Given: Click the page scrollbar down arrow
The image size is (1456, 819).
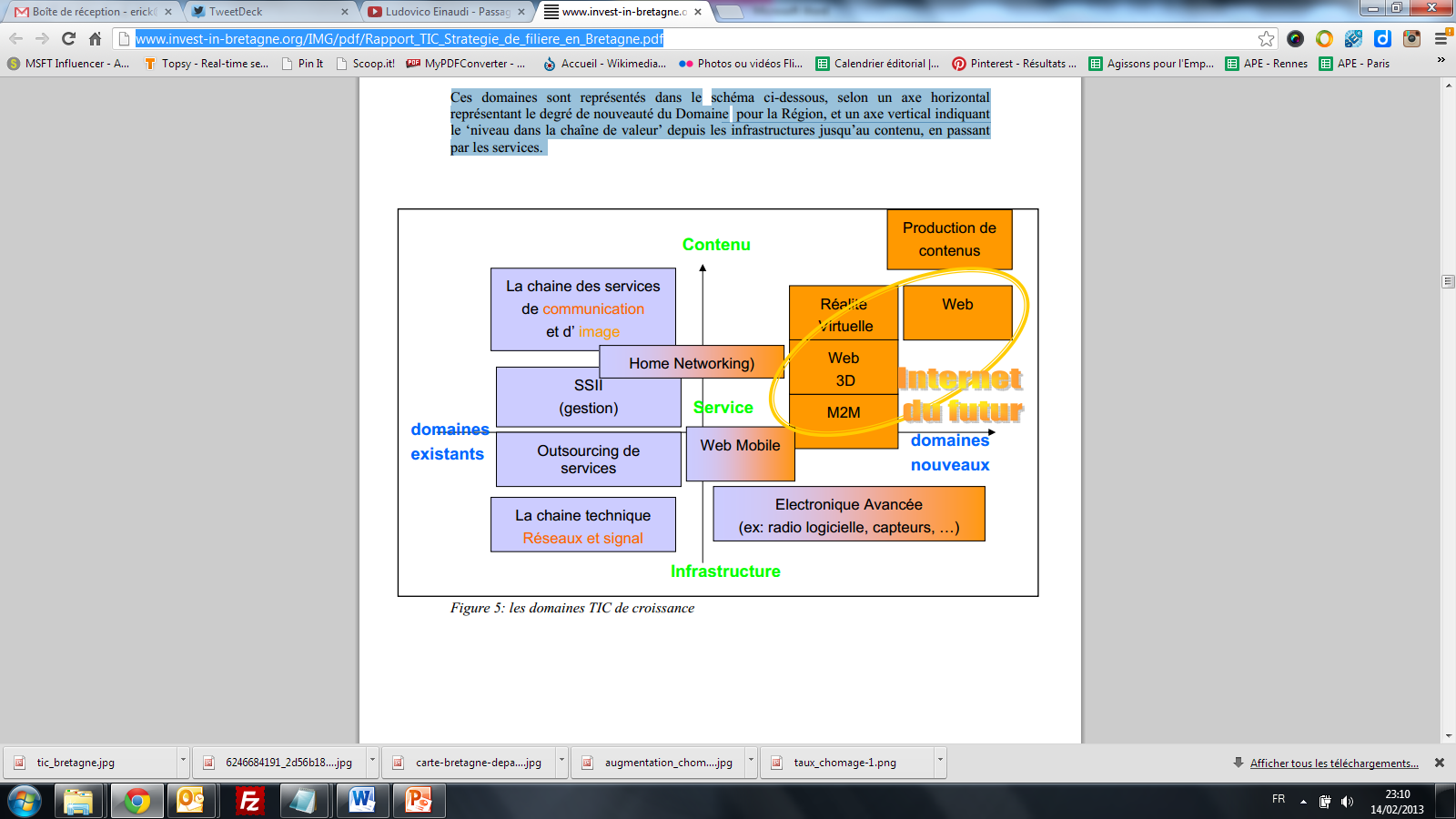Looking at the screenshot, I should [x=1449, y=736].
